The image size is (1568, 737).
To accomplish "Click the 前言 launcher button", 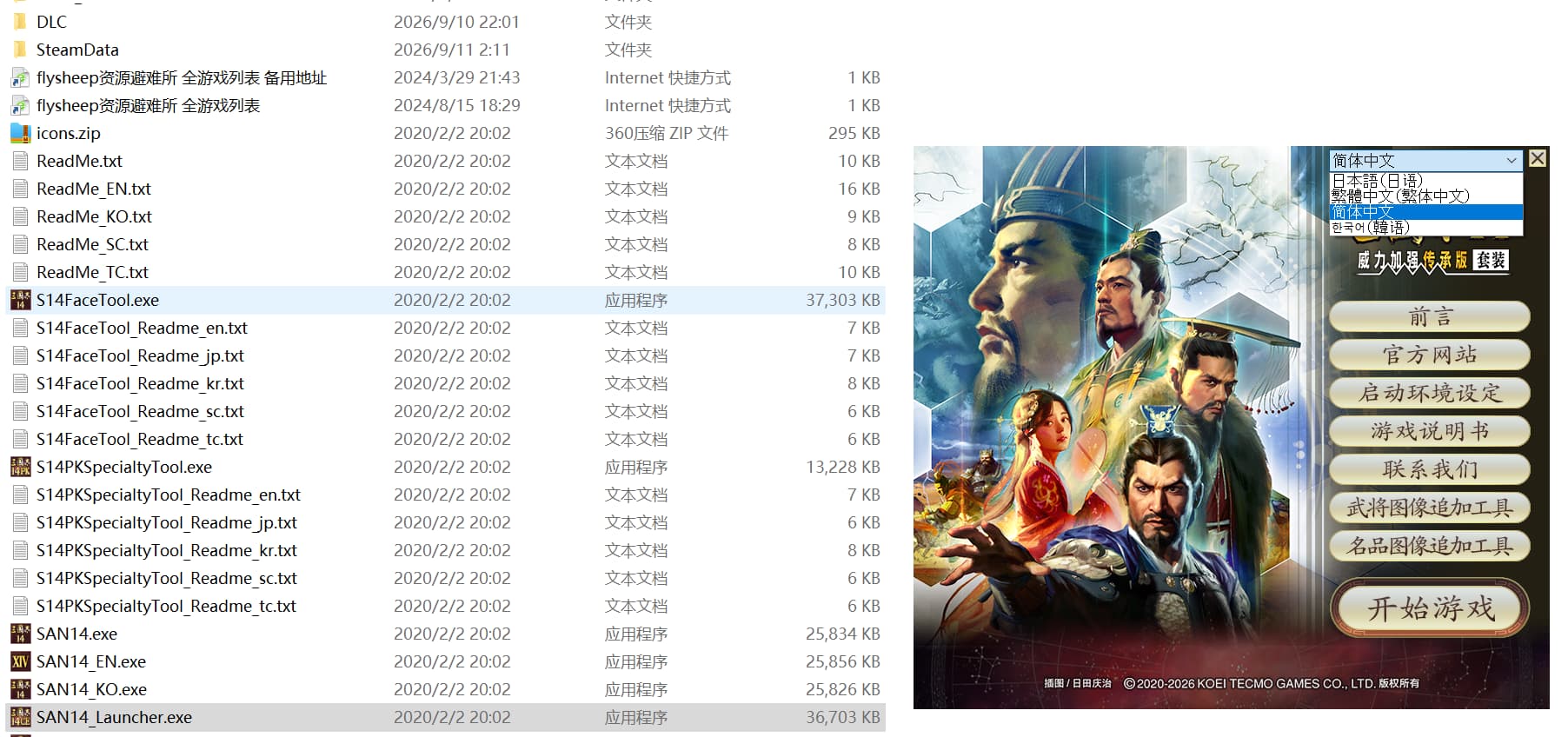I will coord(1430,316).
